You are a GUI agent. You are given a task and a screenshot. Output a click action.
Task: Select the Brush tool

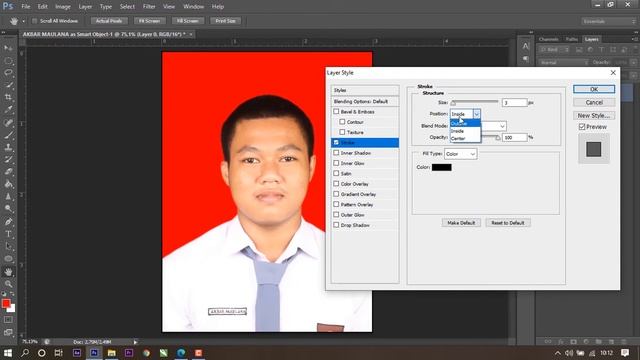8,135
